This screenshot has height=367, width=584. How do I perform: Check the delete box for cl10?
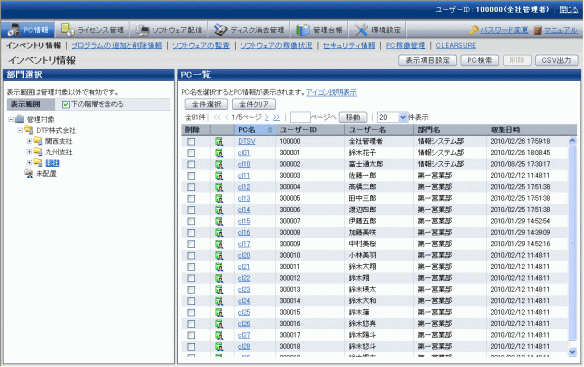191,164
